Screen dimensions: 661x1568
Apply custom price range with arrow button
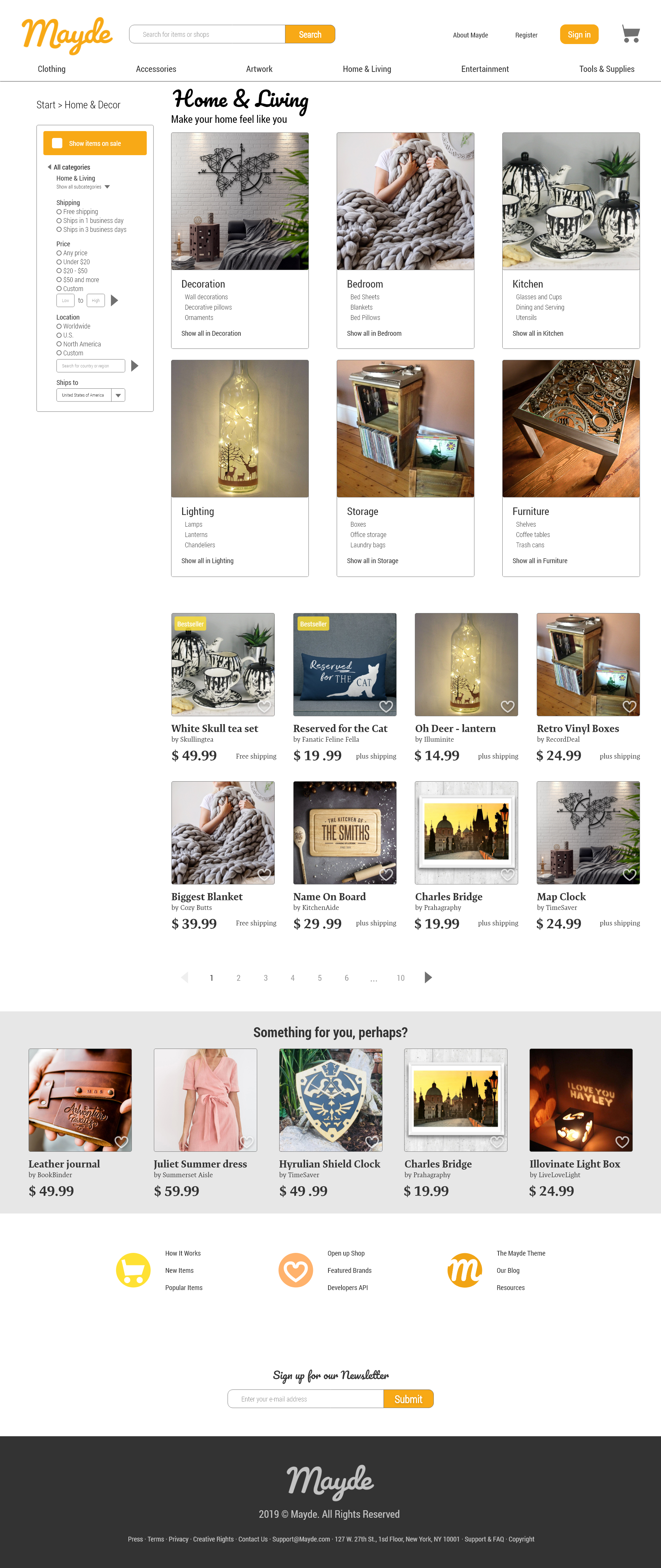tap(114, 300)
